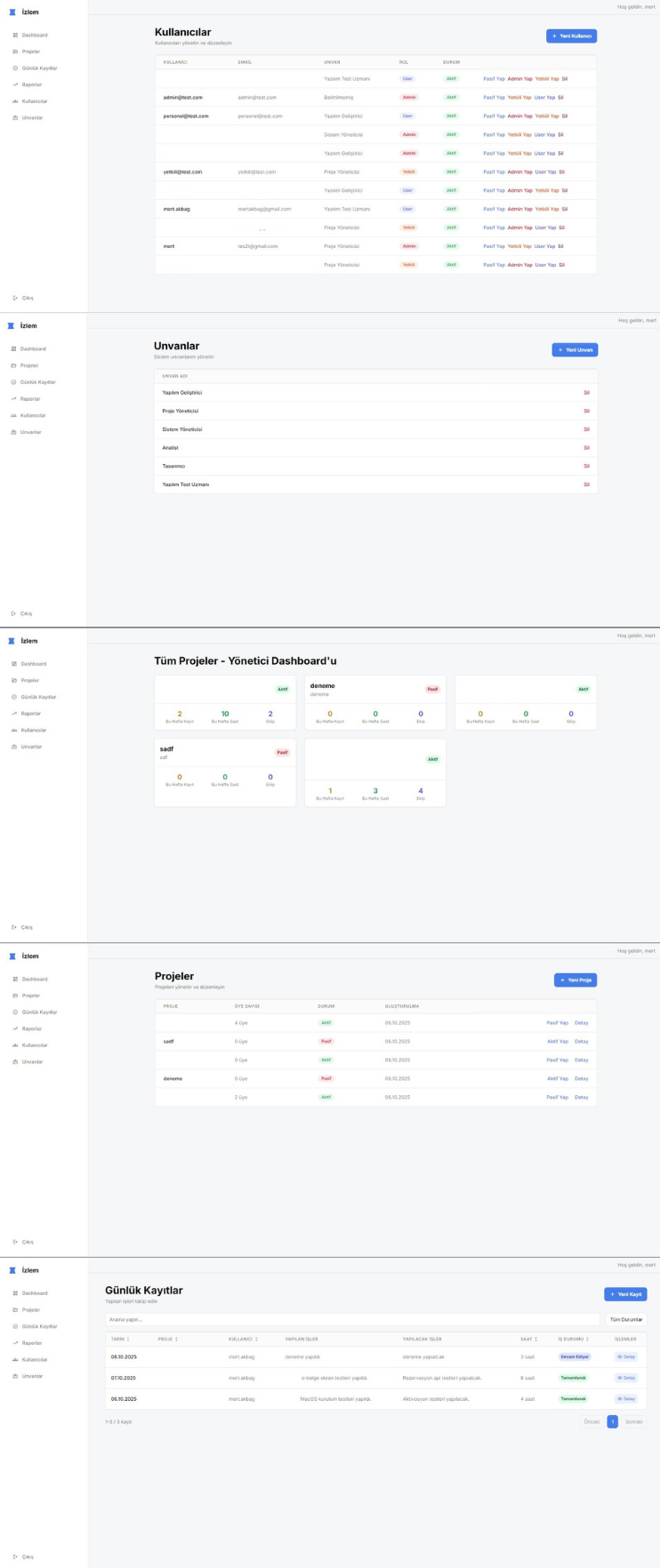Select Unvanlar in the Günlük Kayıtlar page sidebar

(x=32, y=1376)
